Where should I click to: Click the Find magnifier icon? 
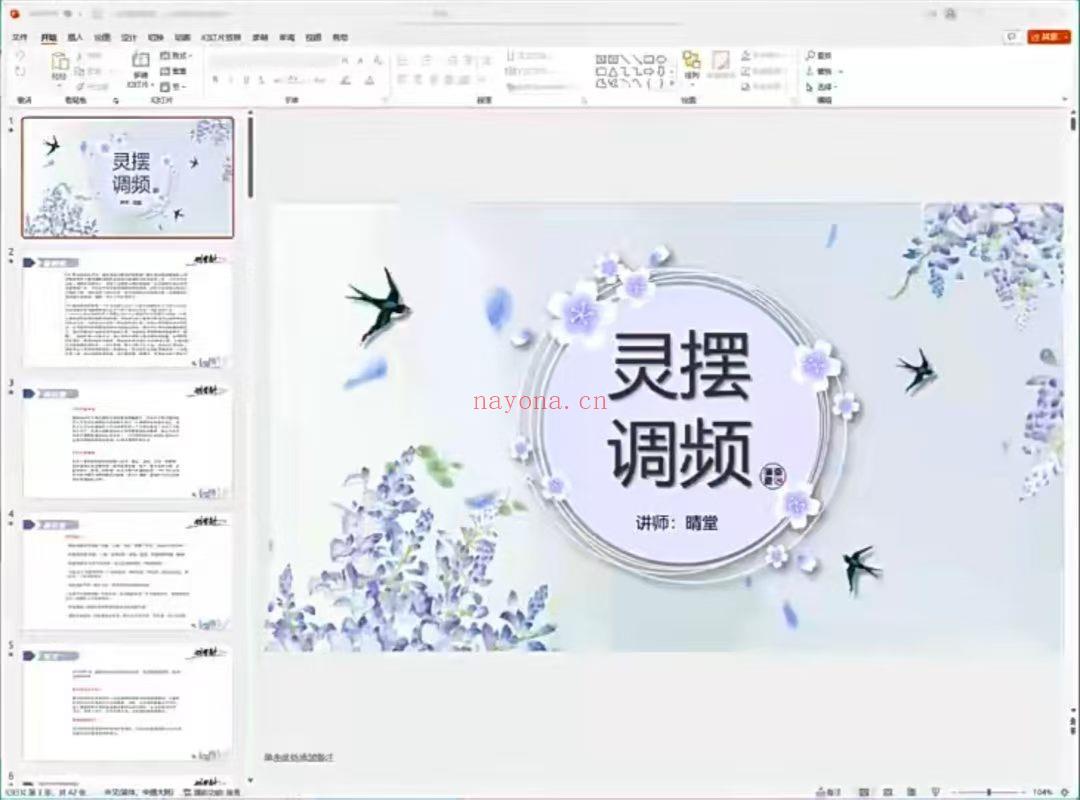tap(811, 54)
